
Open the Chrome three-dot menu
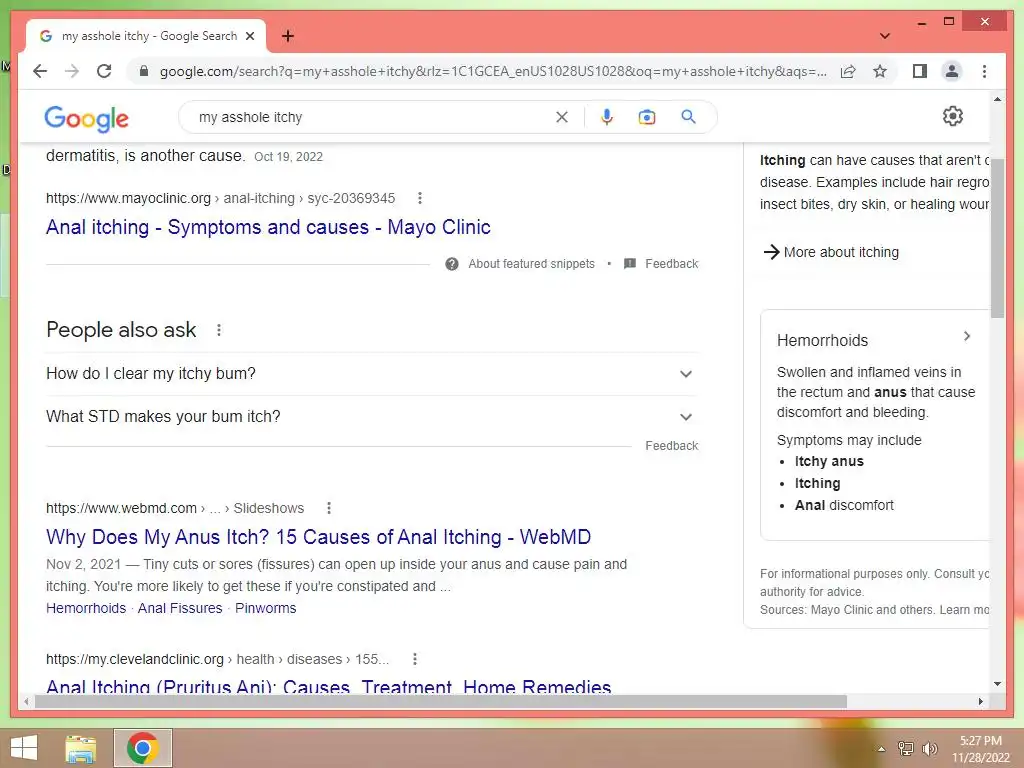[x=984, y=71]
